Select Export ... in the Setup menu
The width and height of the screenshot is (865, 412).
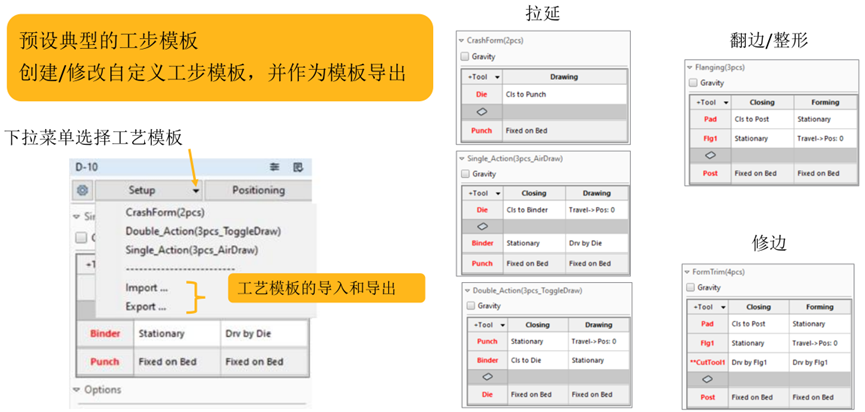coord(146,307)
